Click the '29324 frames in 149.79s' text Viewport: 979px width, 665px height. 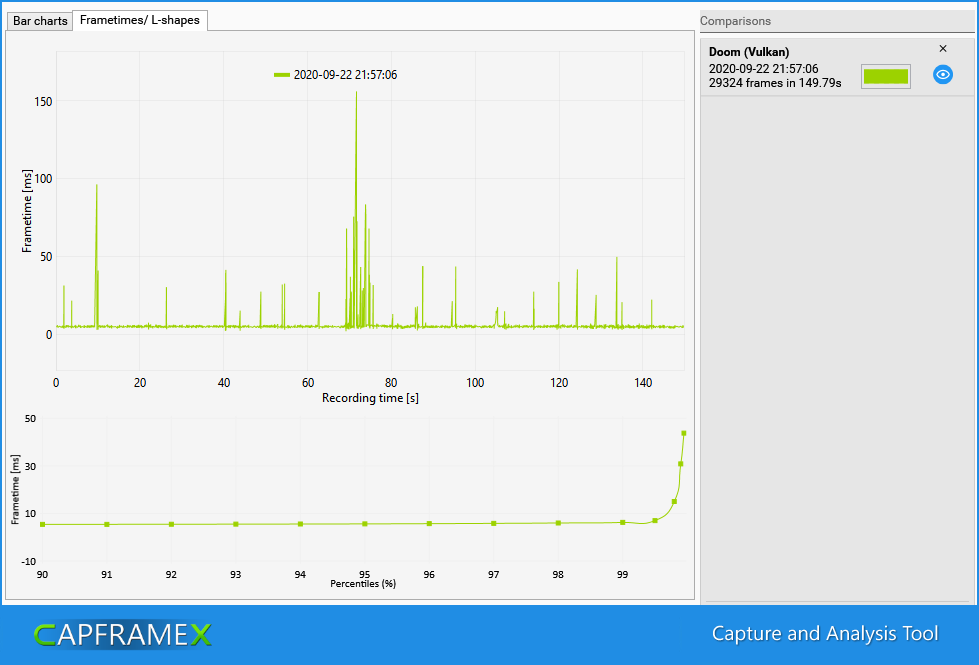click(x=775, y=83)
